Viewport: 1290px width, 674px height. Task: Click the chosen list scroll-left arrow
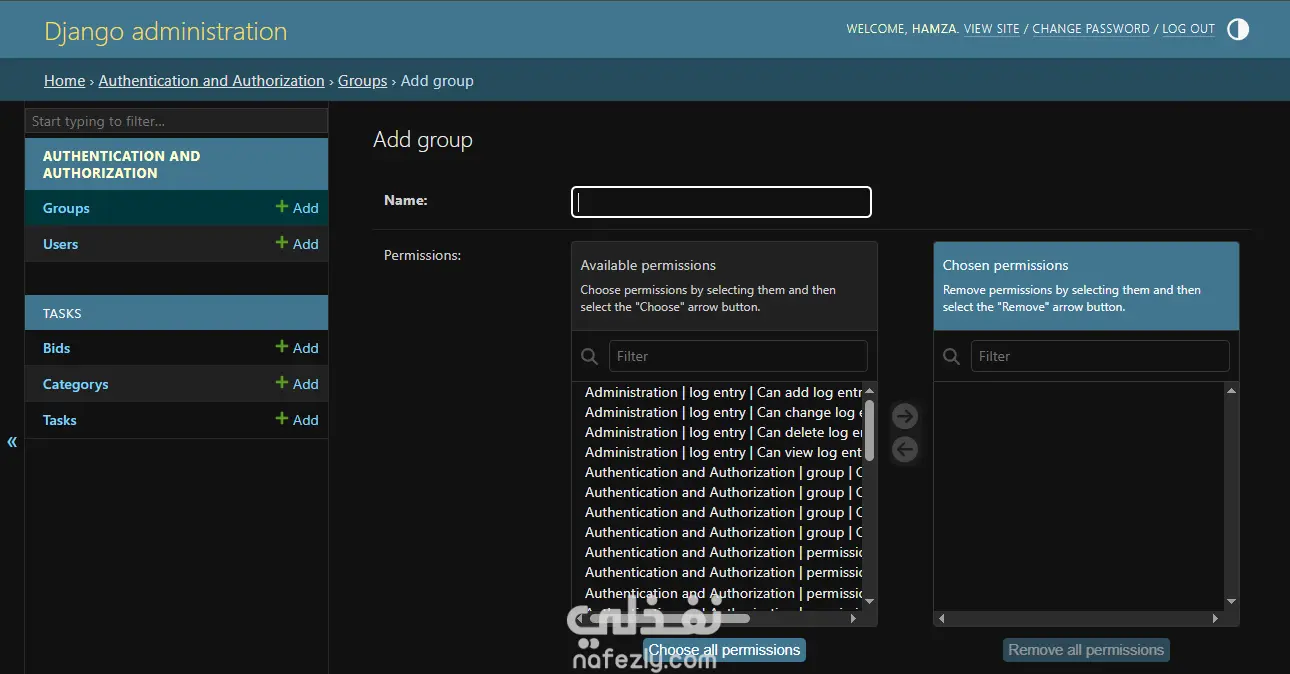point(942,618)
